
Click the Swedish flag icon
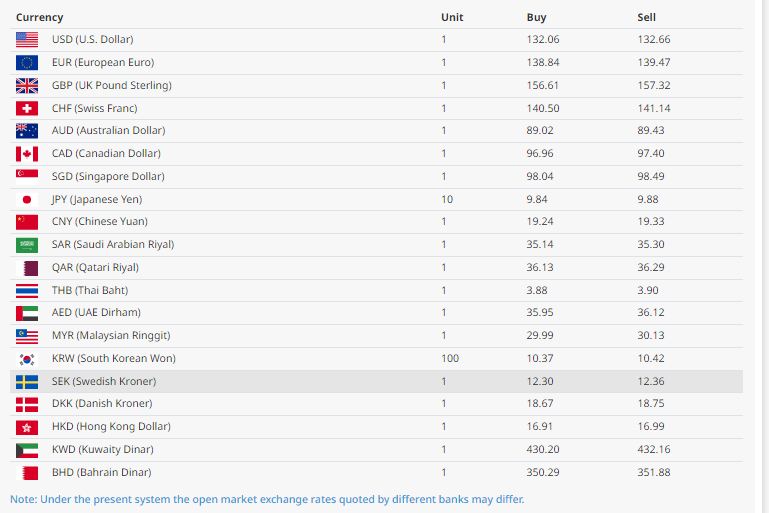tap(27, 382)
